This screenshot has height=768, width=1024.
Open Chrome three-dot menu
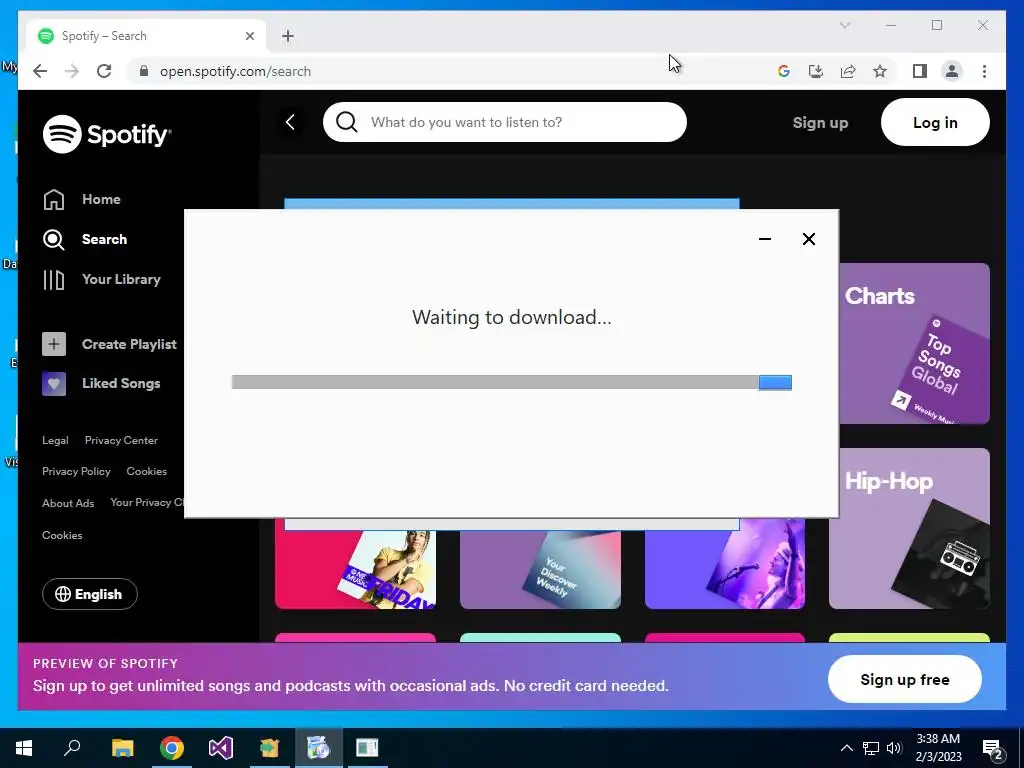(984, 71)
